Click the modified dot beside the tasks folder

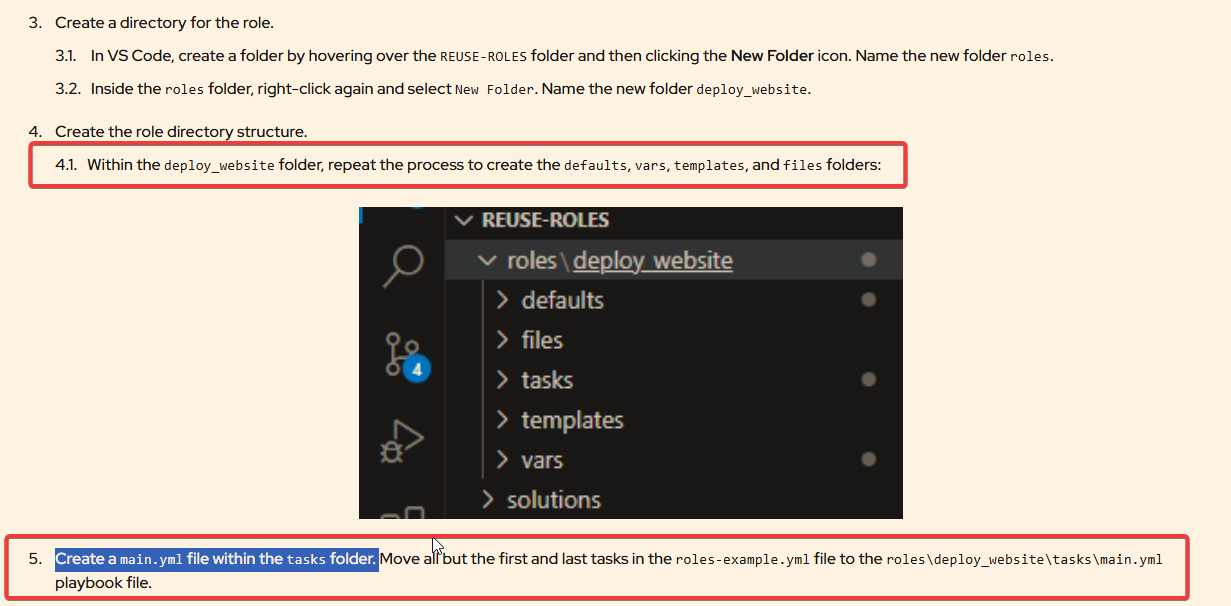[868, 380]
